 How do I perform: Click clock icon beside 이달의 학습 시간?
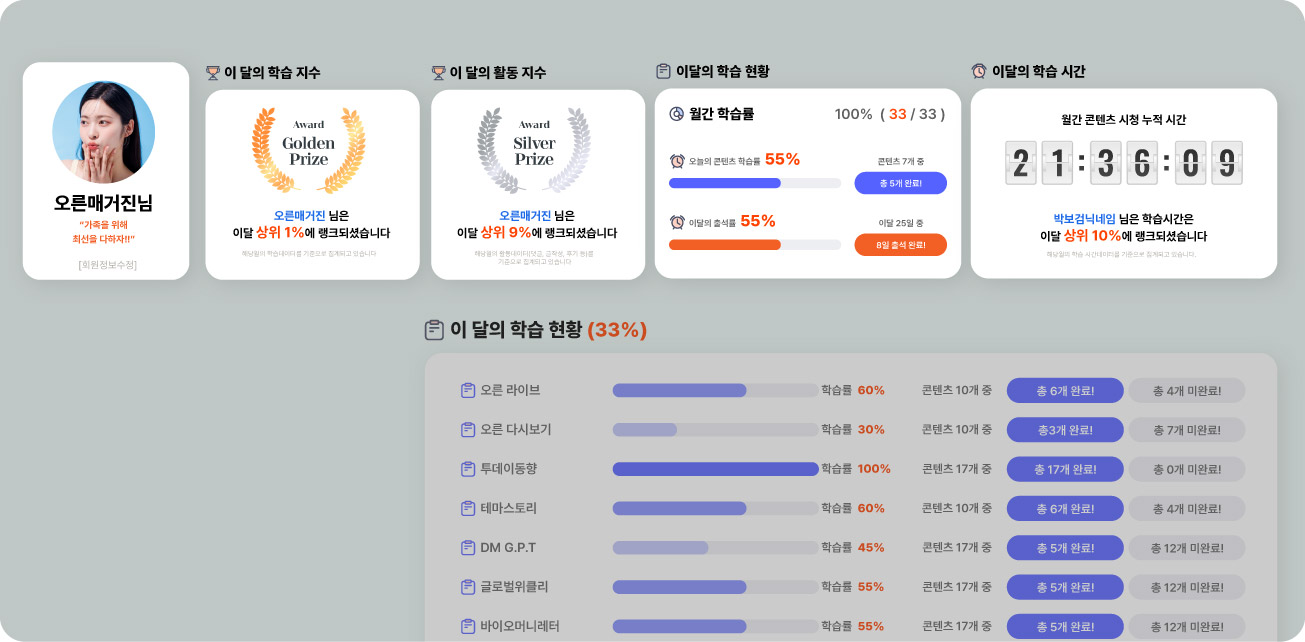(979, 71)
